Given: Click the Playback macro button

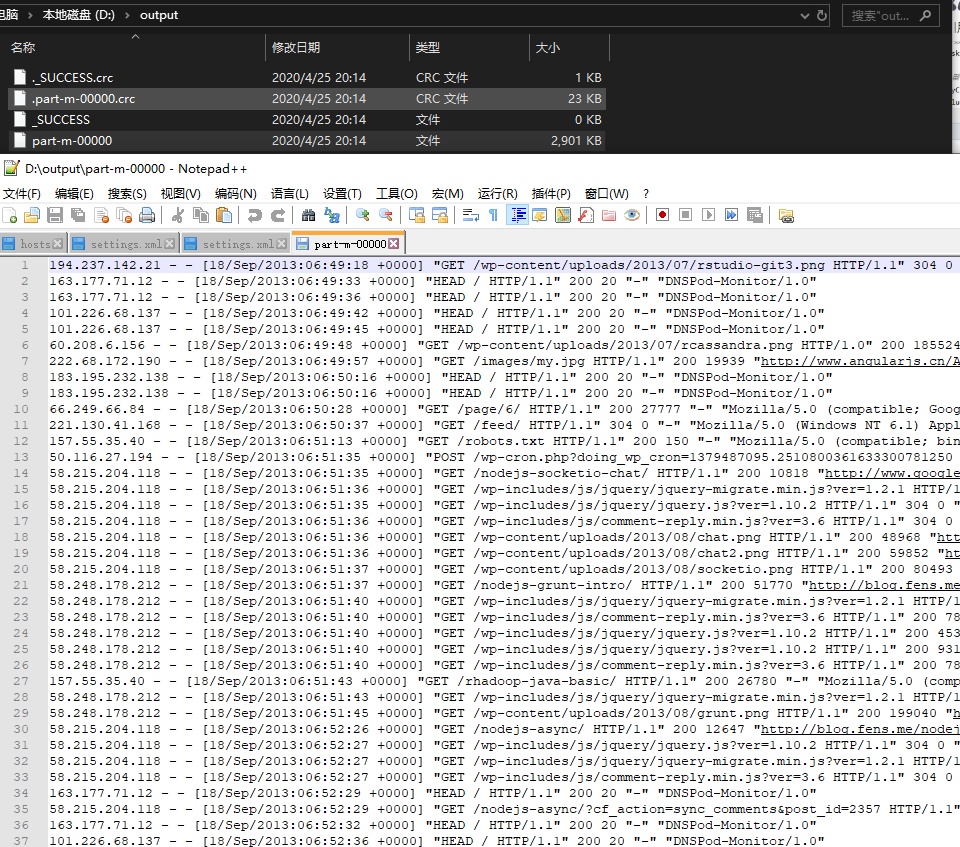Looking at the screenshot, I should coord(708,215).
